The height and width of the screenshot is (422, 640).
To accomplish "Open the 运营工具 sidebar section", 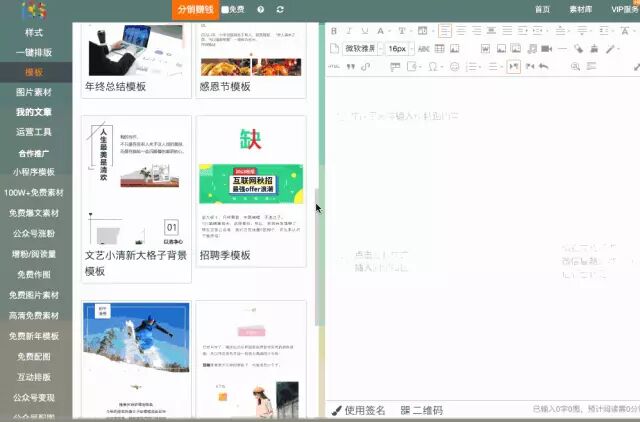I will 34,132.
